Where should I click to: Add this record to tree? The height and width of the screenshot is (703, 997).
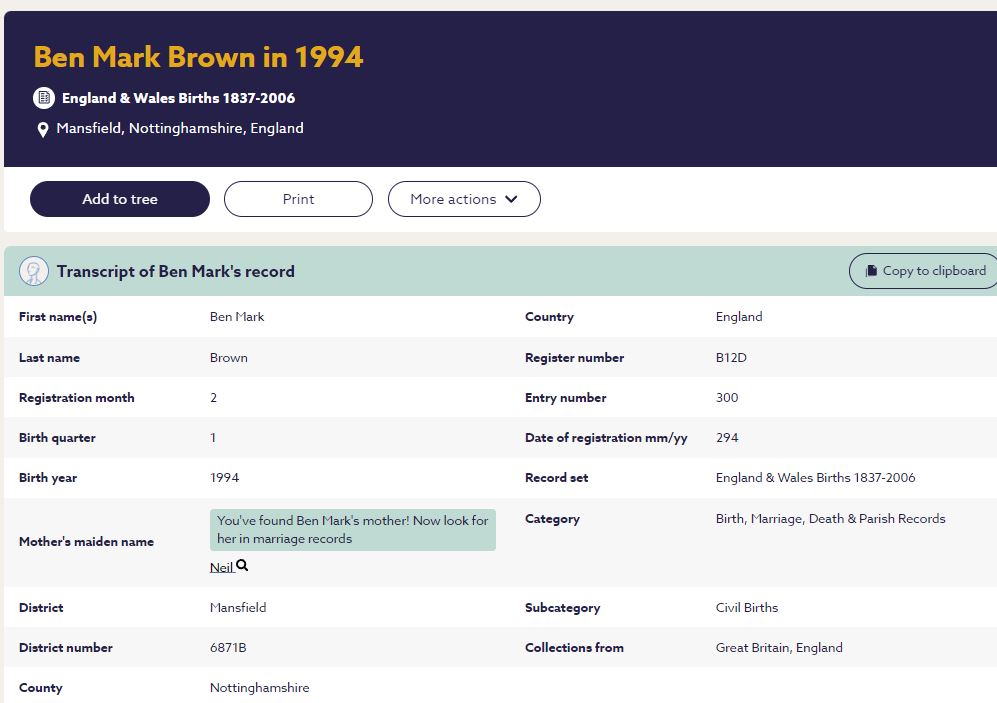tap(120, 199)
